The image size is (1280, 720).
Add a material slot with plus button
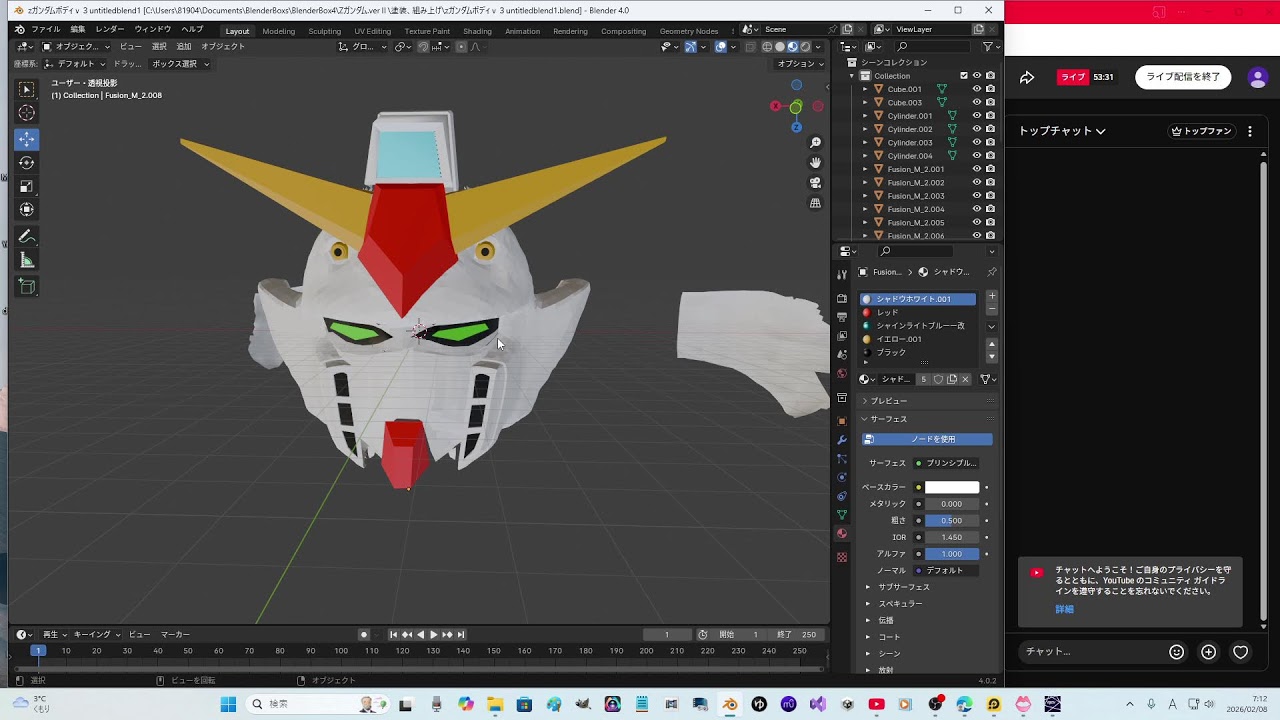[x=992, y=297]
